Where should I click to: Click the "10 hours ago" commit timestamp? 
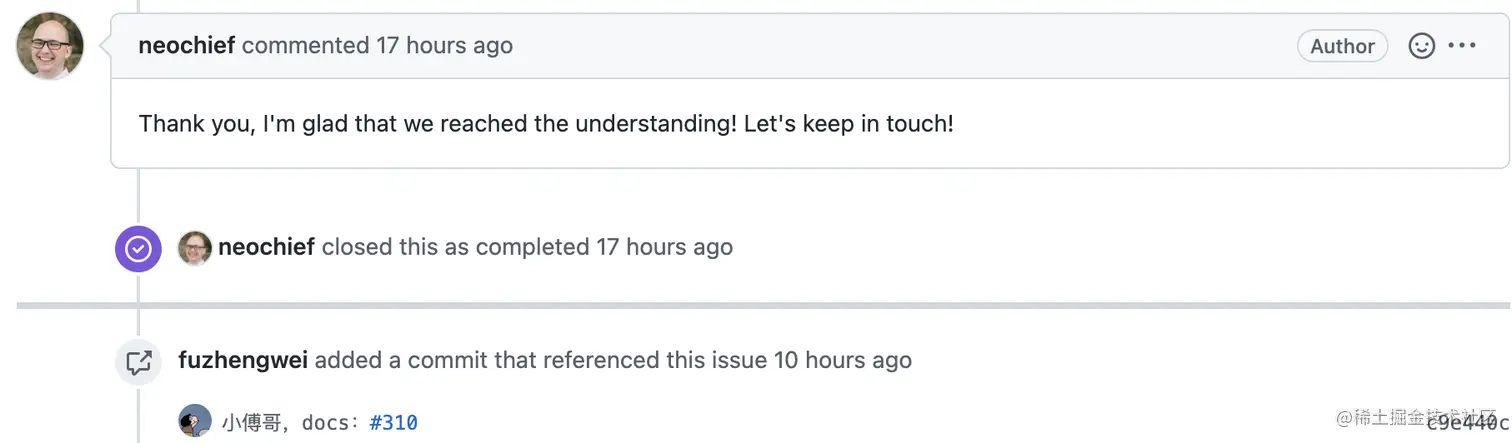[843, 360]
